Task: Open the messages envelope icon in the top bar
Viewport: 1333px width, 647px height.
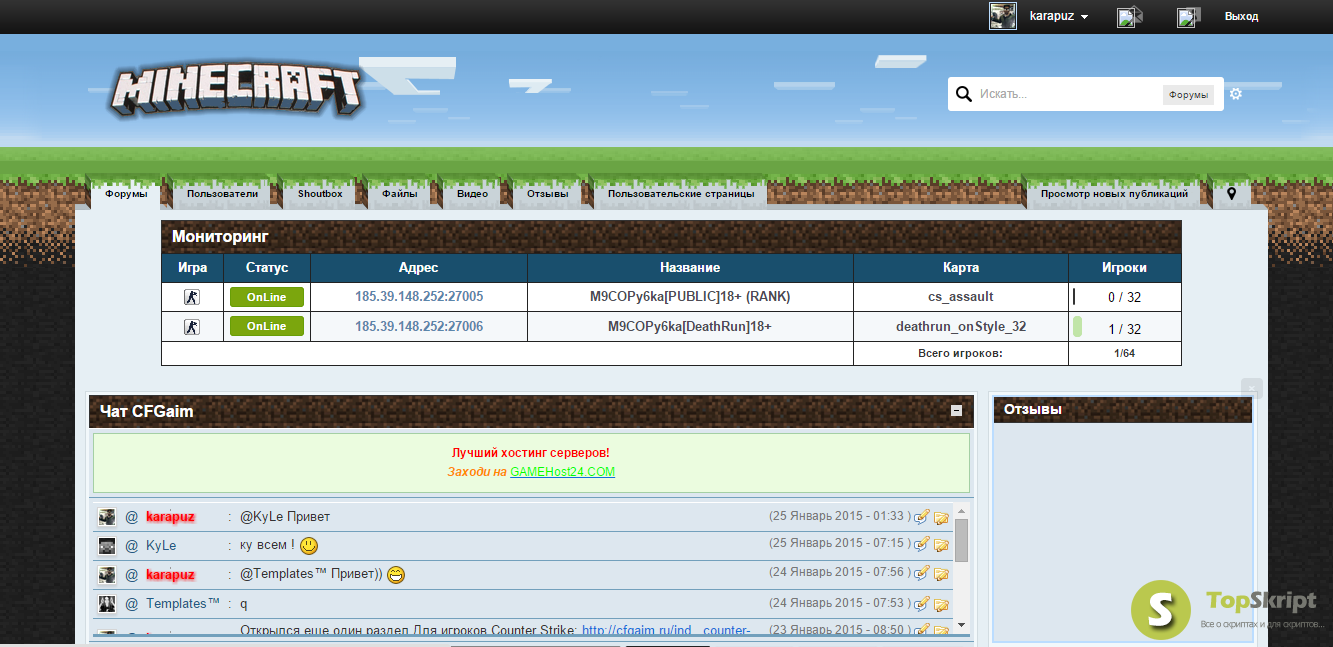Action: (x=1130, y=17)
